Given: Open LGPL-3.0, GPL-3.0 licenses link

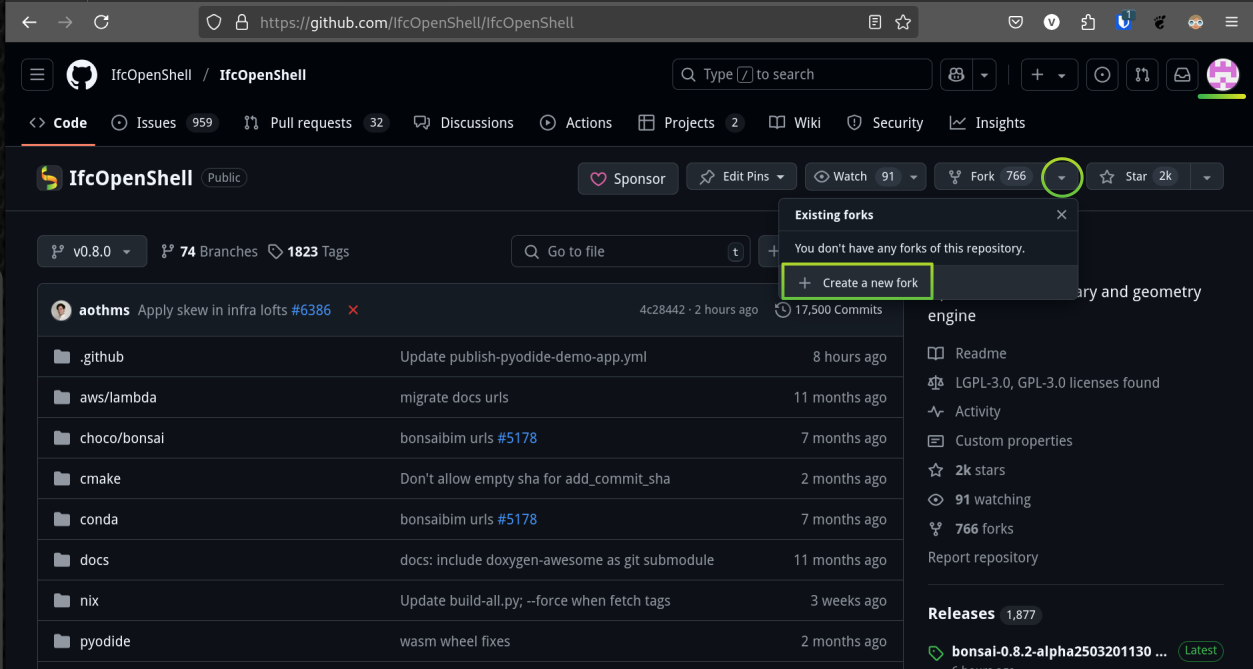Looking at the screenshot, I should coord(1044,383).
